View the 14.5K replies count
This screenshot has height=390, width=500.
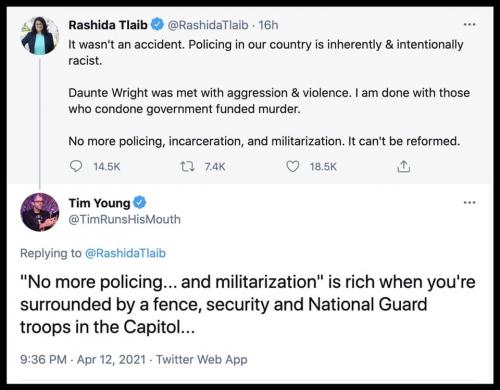[x=107, y=167]
